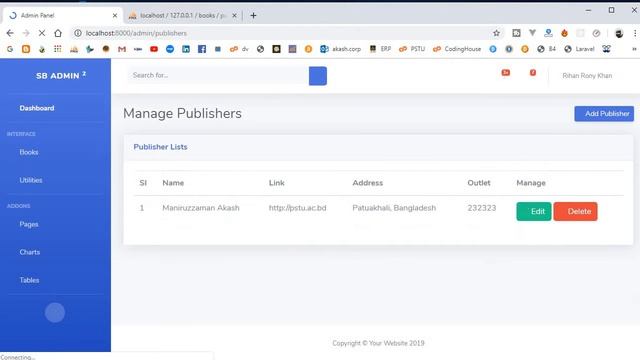This screenshot has height=360, width=640.
Task: Open the Laravel bookmark
Action: (x=579, y=49)
